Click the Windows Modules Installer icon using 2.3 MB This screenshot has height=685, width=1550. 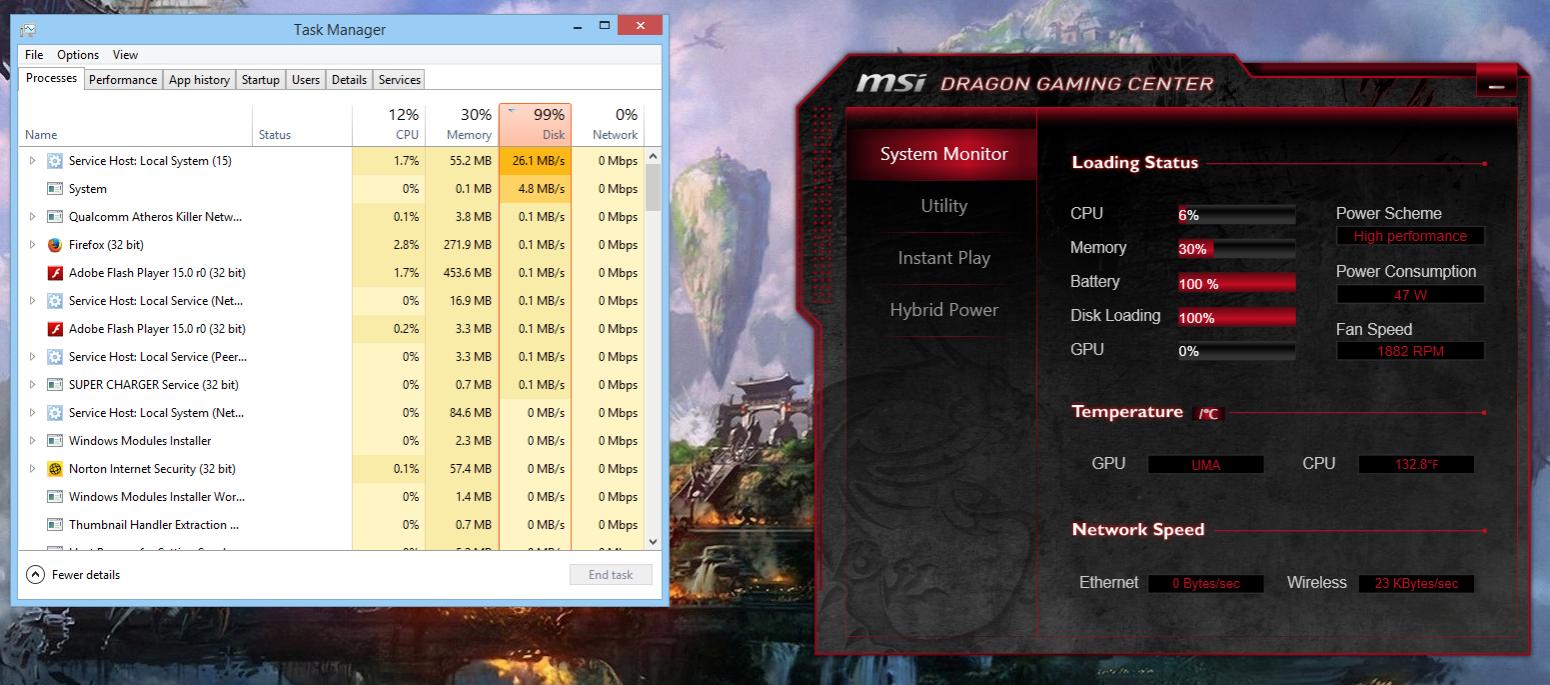(x=55, y=441)
